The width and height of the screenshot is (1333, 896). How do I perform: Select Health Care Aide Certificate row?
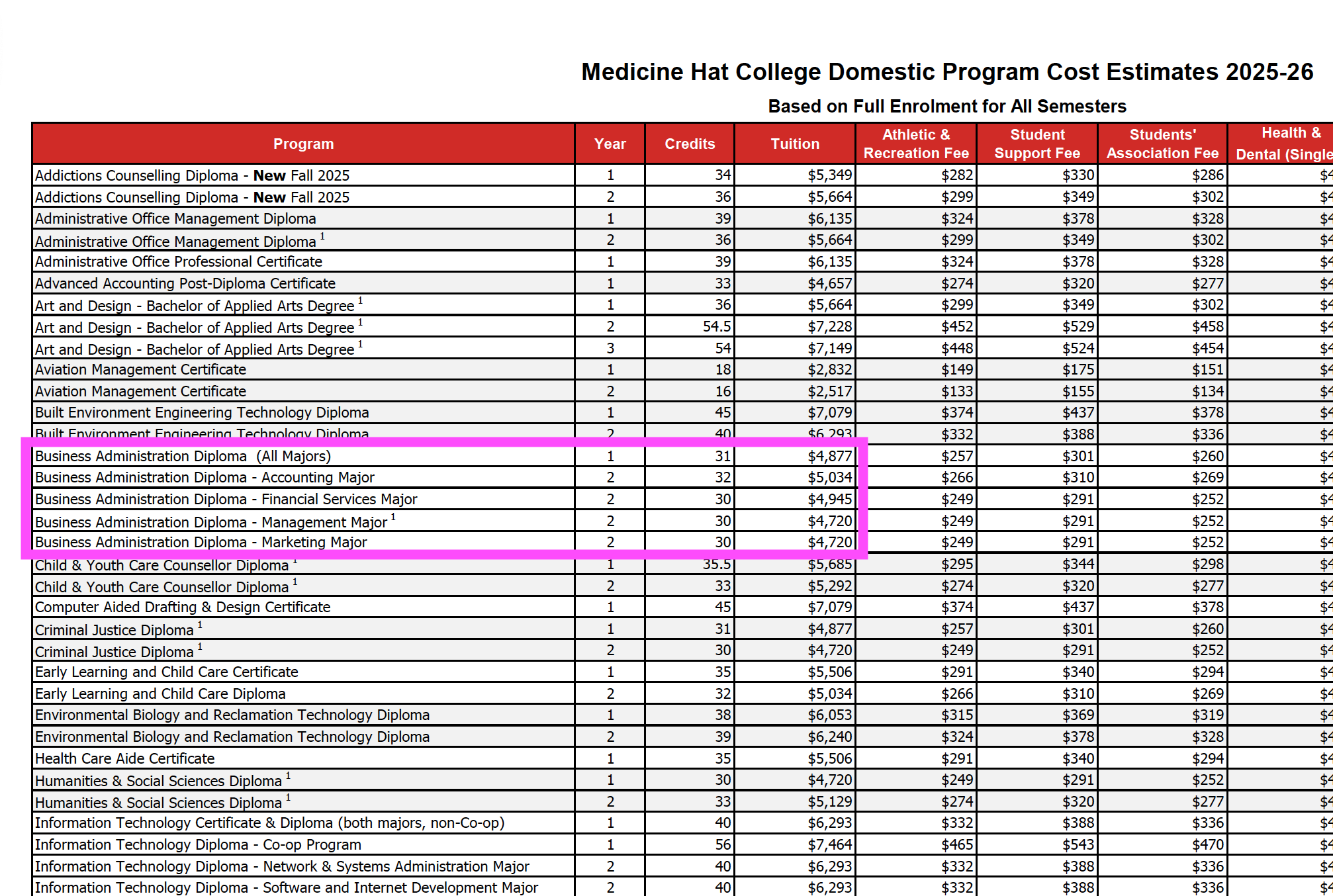[124, 758]
